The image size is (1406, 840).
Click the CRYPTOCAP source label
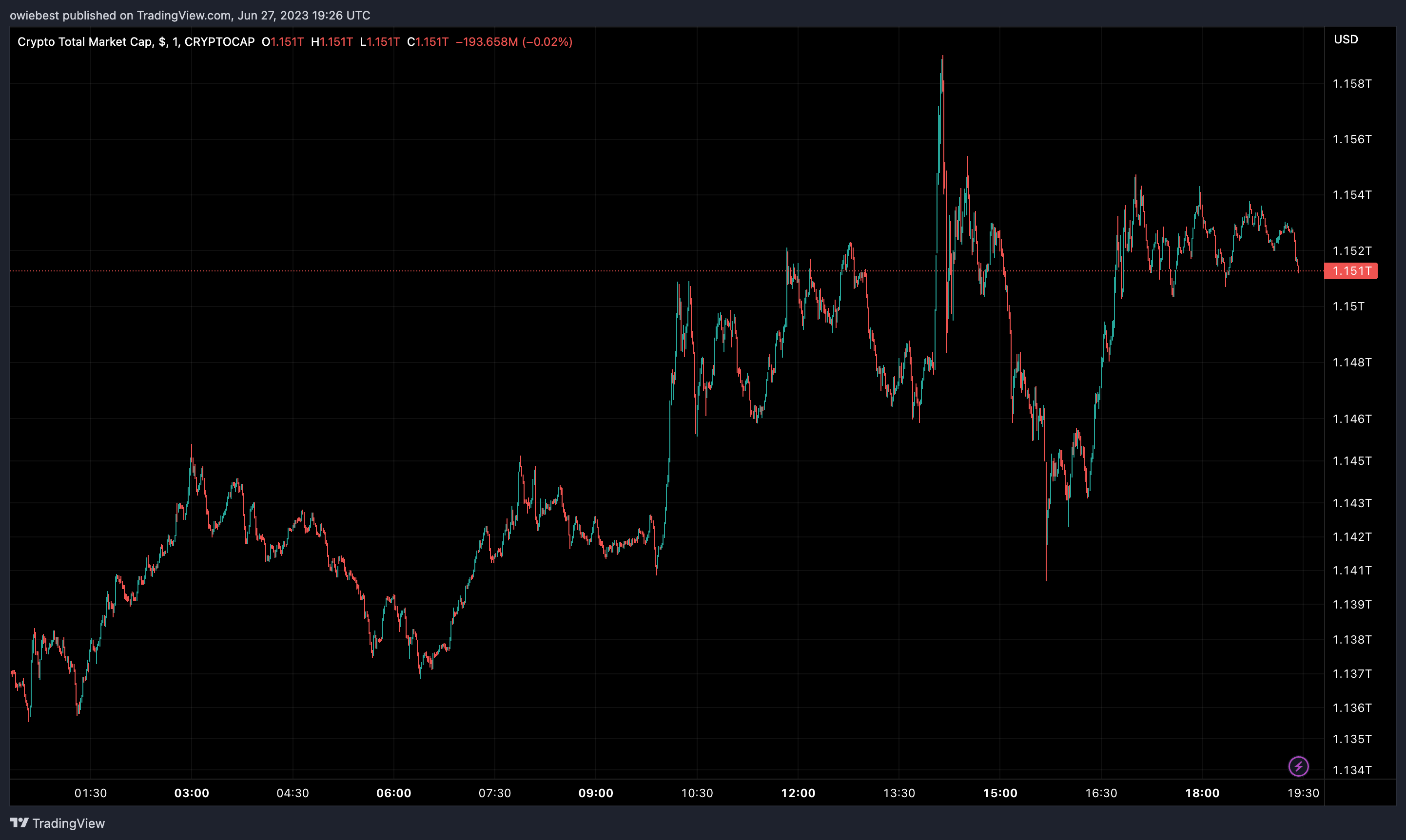220,42
